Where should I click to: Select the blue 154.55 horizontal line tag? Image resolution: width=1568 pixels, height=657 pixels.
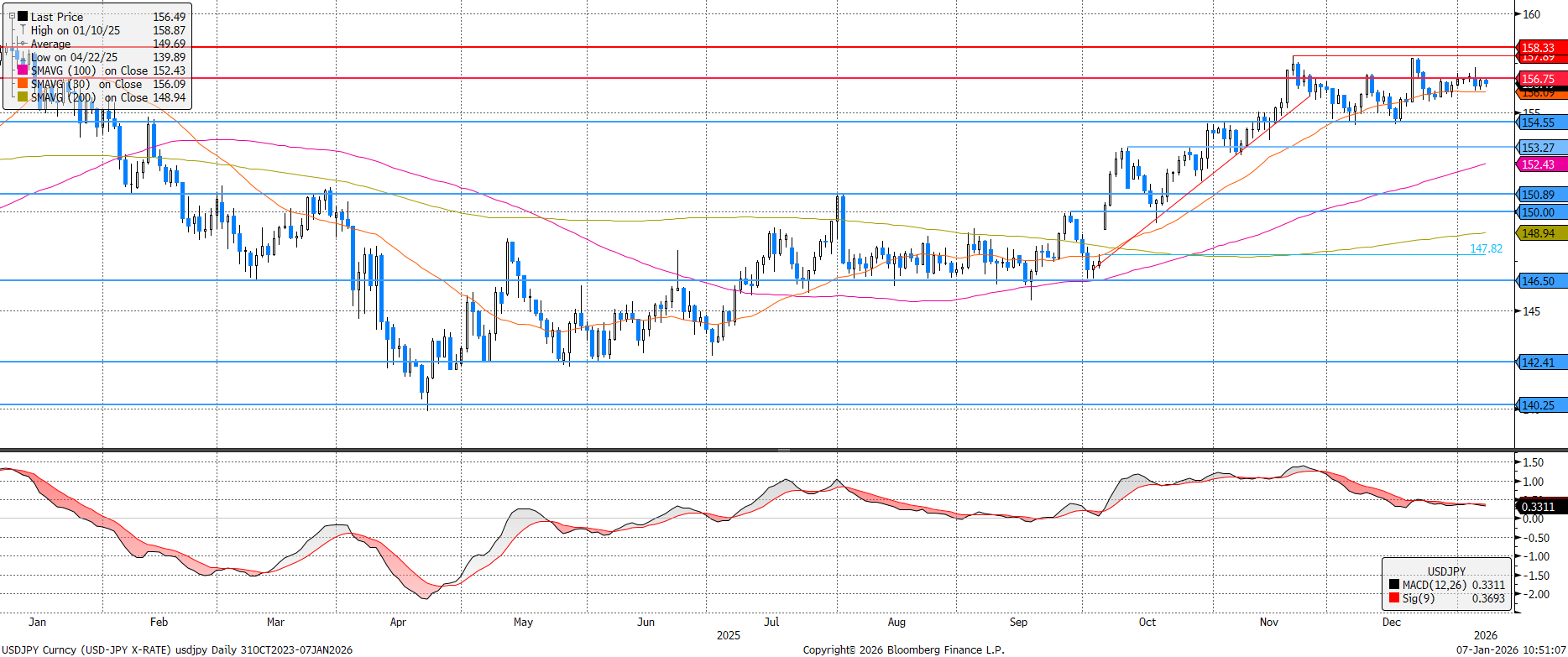tap(1539, 123)
